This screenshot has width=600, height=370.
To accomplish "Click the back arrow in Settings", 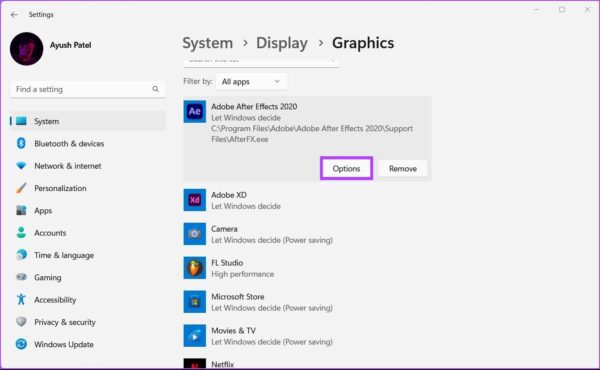I will (14, 15).
